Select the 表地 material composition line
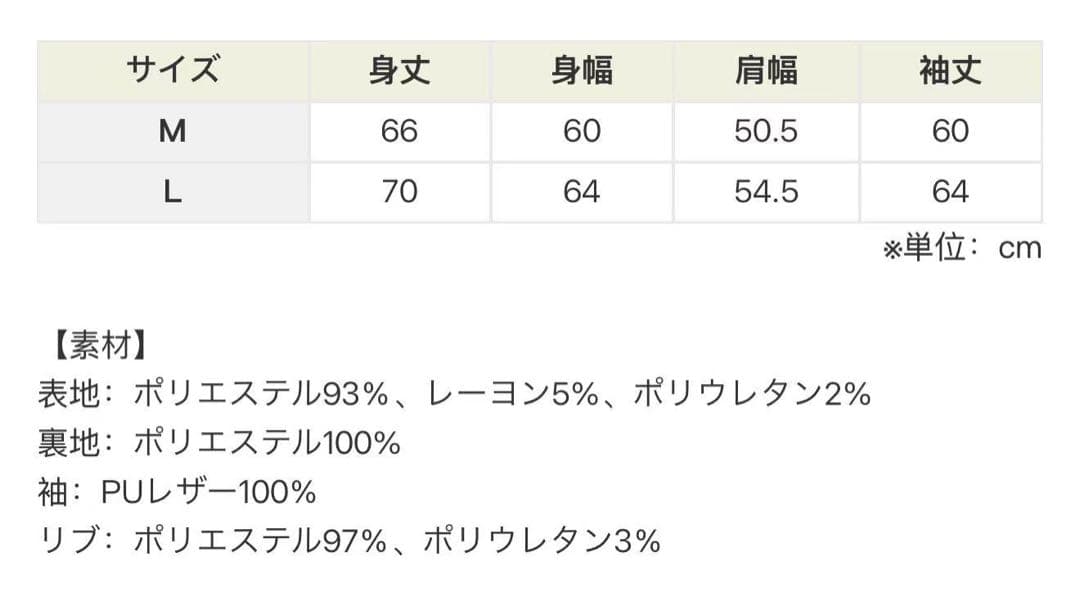Screen dimensions: 1080x590 (453, 394)
